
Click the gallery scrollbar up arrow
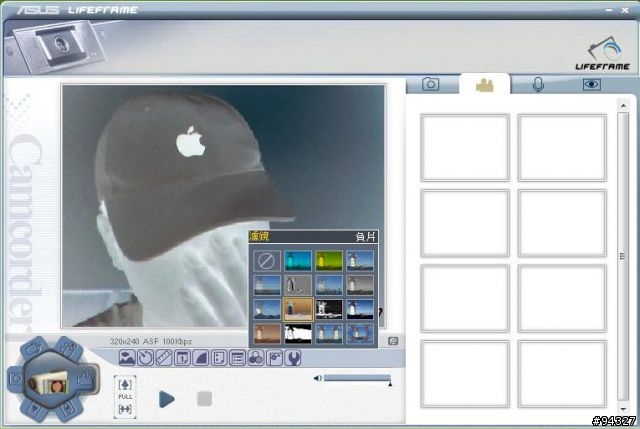tap(623, 106)
